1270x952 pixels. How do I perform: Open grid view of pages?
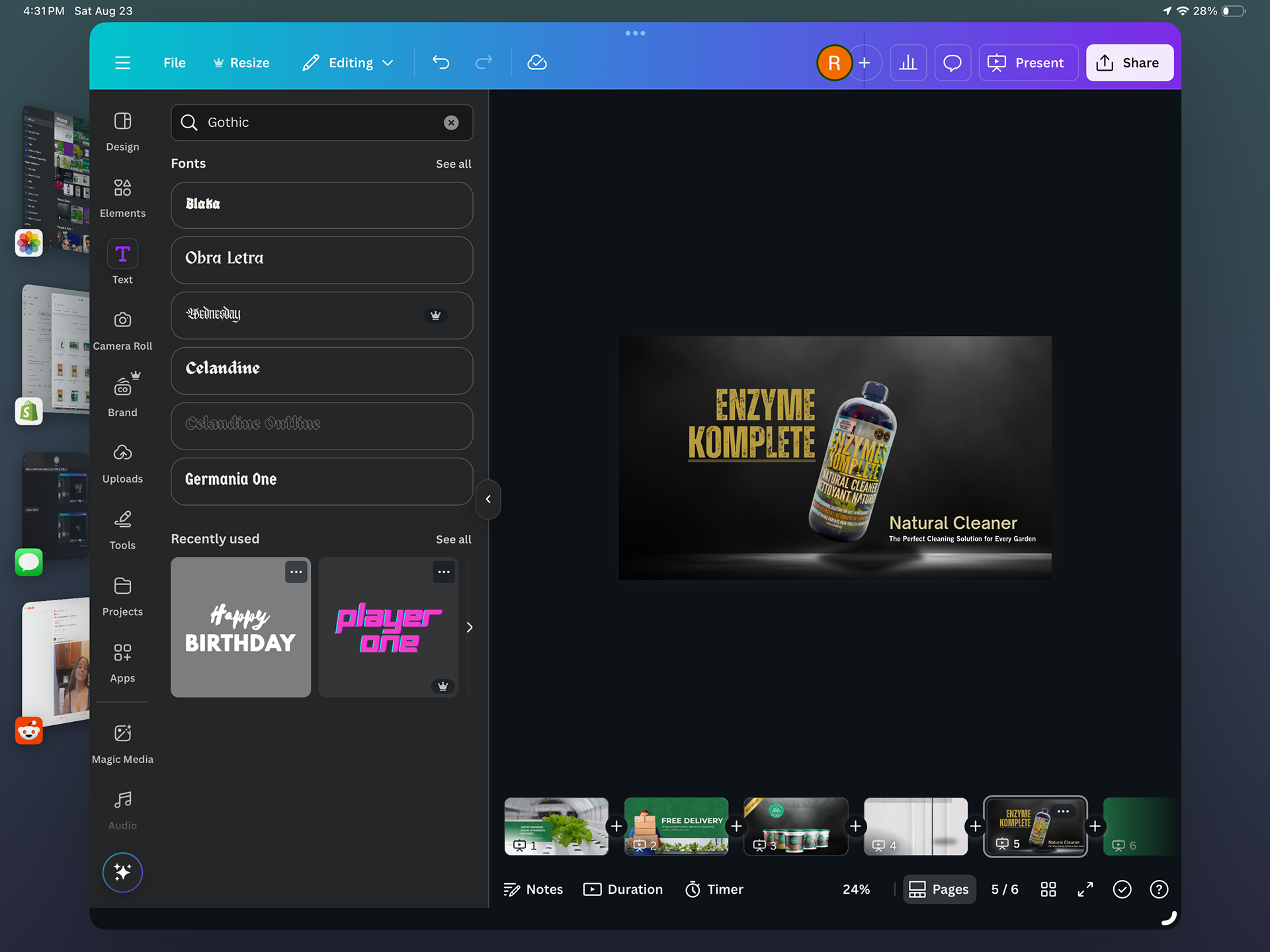pos(1048,889)
